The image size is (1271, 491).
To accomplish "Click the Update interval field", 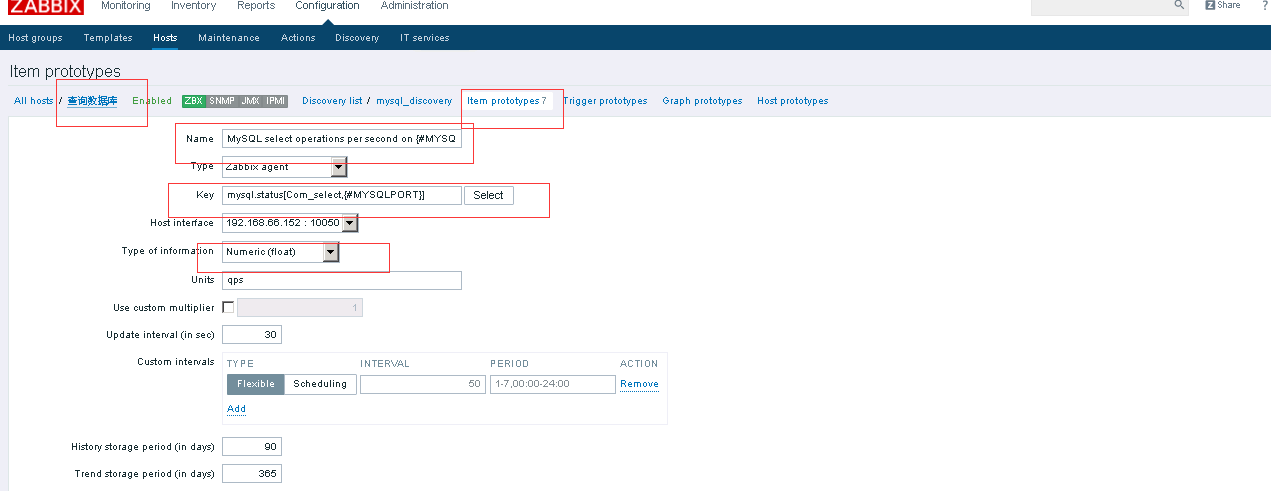I will [252, 334].
